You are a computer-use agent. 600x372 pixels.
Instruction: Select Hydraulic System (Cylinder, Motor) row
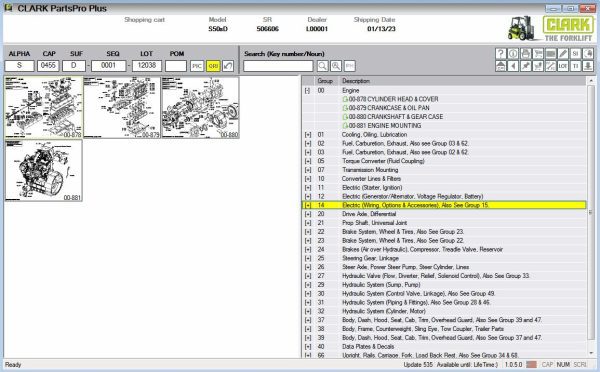click(444, 311)
